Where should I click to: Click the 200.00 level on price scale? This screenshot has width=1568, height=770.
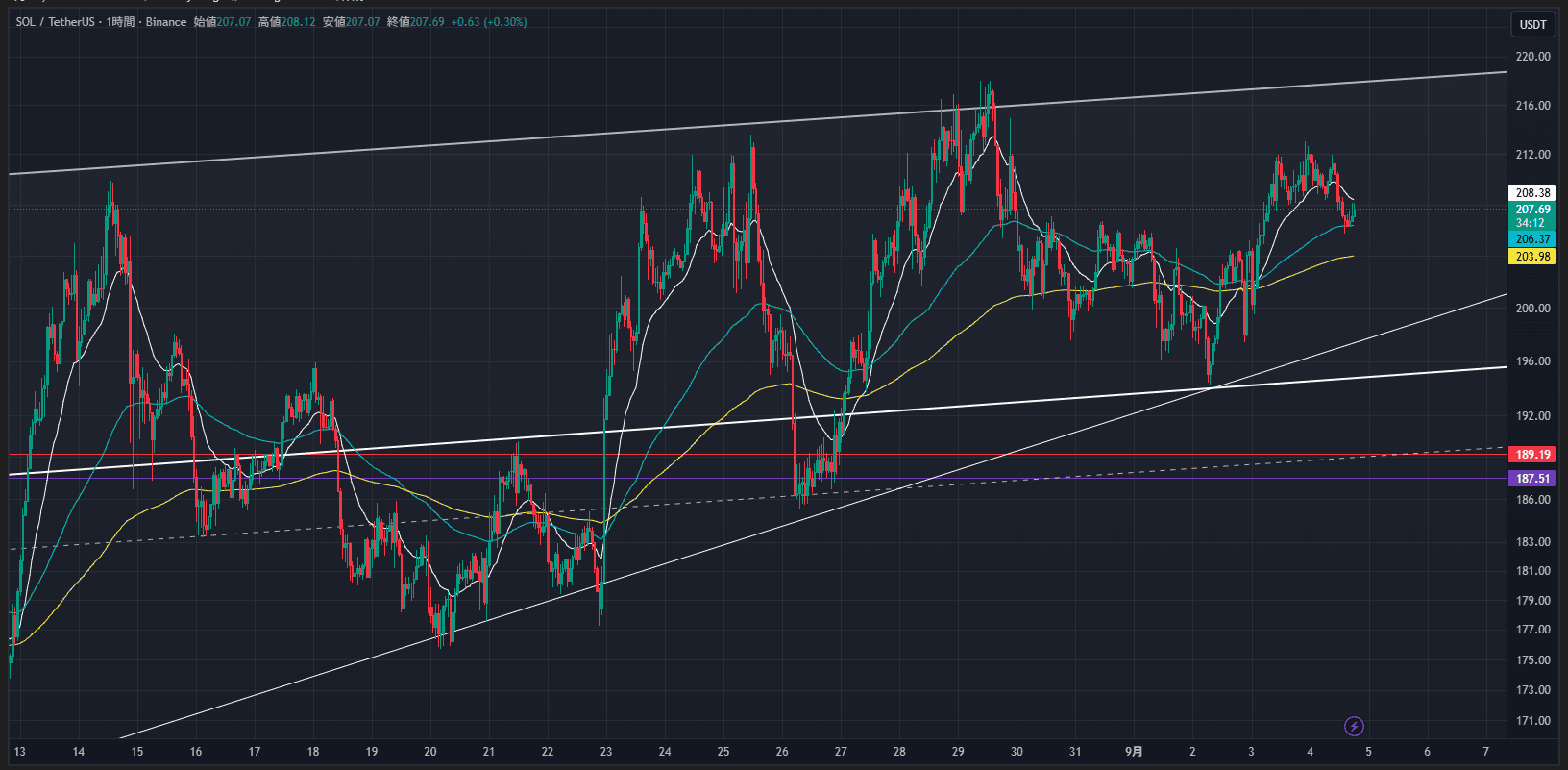[x=1532, y=309]
